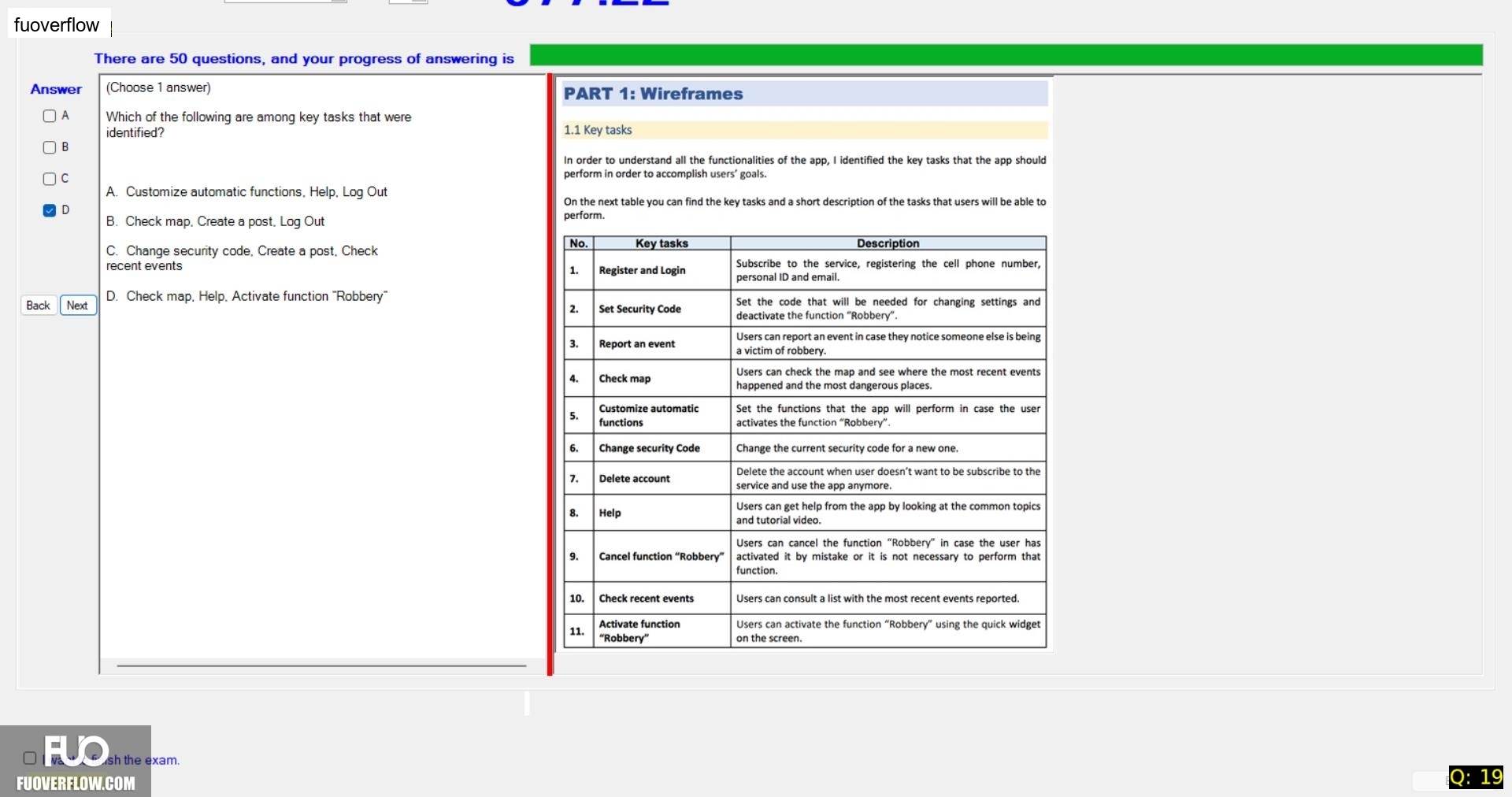Go to the next question with Next
The image size is (1512, 797).
pyautogui.click(x=78, y=306)
